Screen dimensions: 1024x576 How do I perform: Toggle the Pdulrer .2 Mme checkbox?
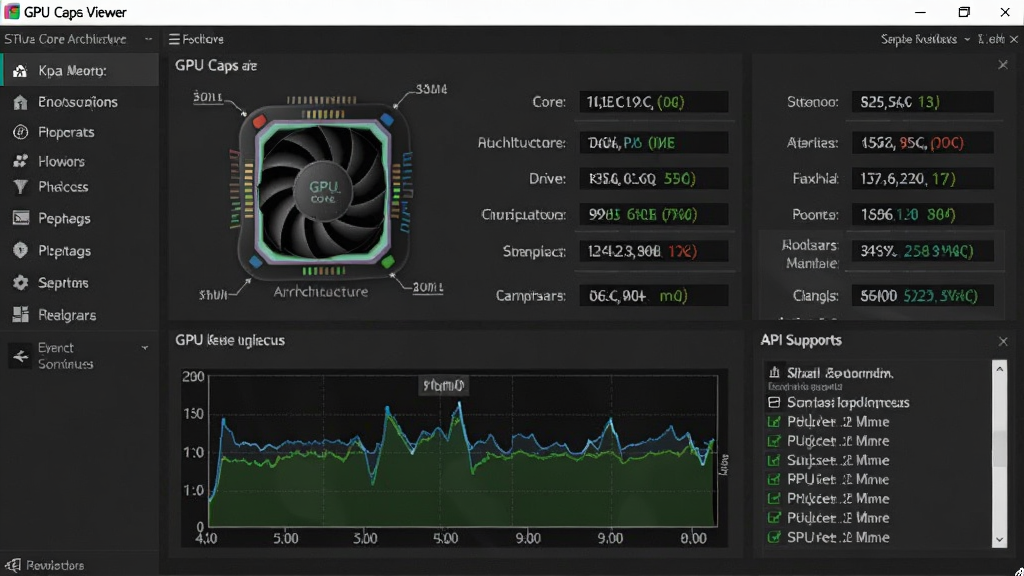click(774, 422)
